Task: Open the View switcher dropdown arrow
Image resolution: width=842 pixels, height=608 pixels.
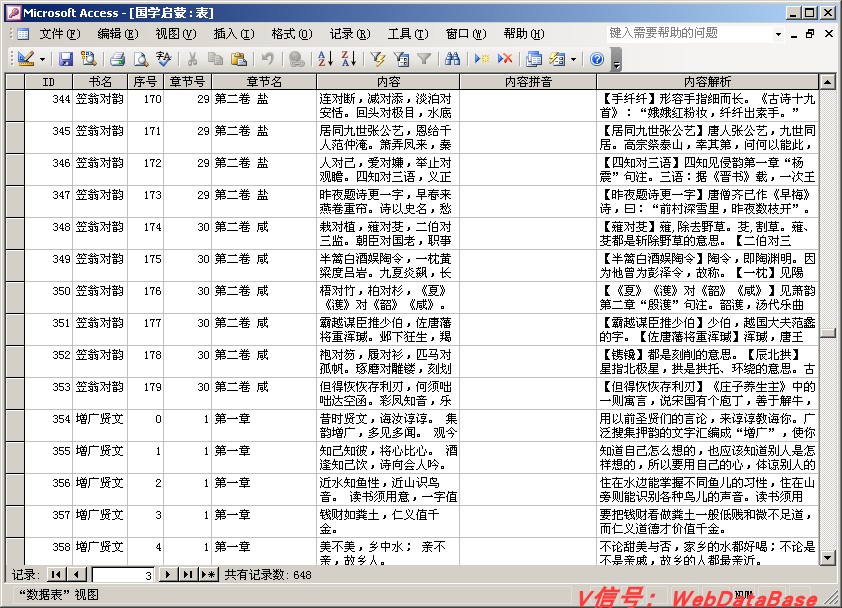Action: [42, 60]
